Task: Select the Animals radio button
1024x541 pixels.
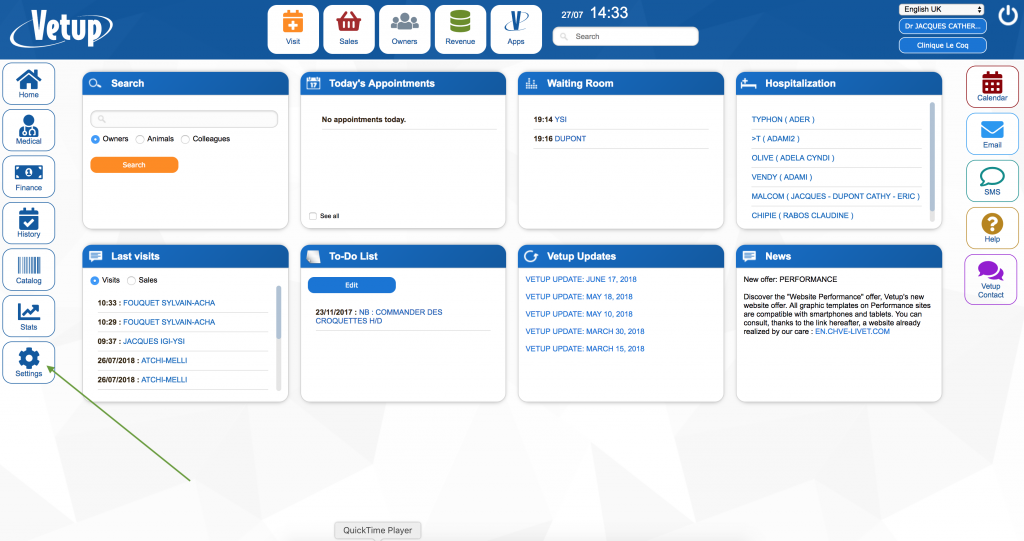Action: point(140,139)
